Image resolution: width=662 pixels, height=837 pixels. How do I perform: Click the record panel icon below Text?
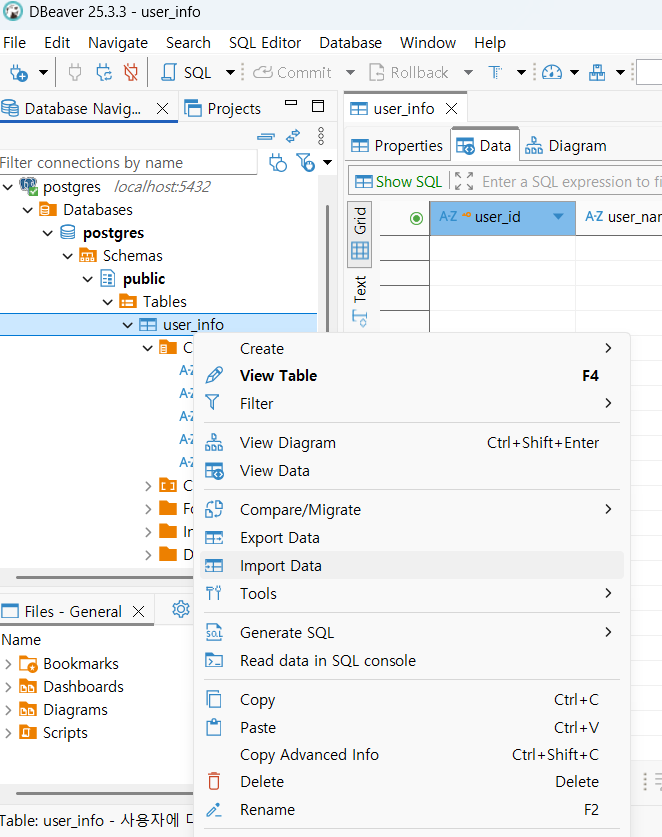(x=360, y=319)
